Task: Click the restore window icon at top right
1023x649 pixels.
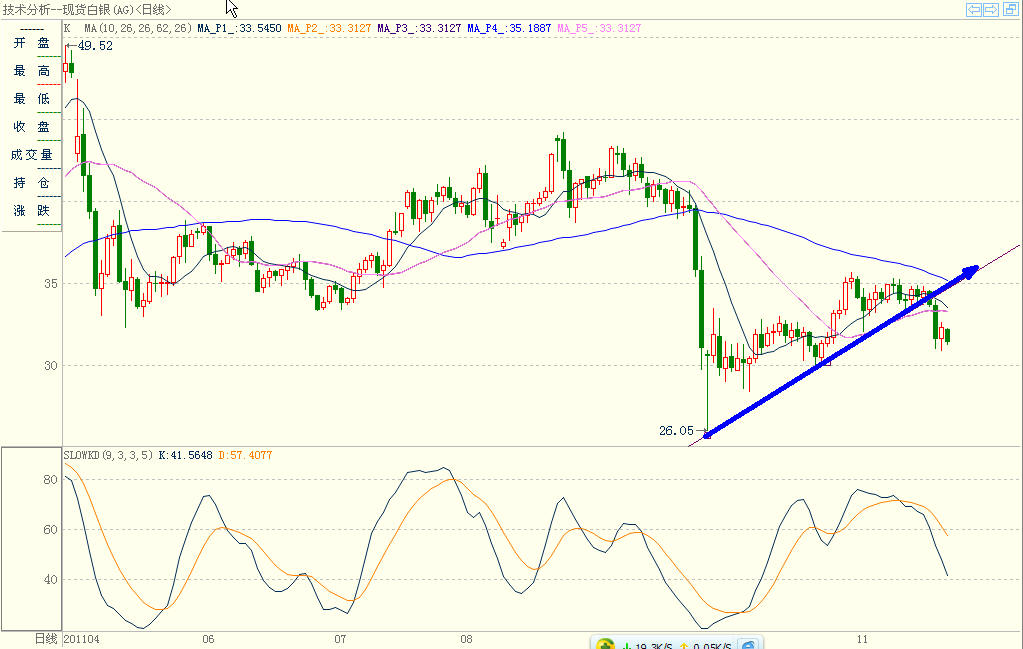Action: click(1011, 9)
